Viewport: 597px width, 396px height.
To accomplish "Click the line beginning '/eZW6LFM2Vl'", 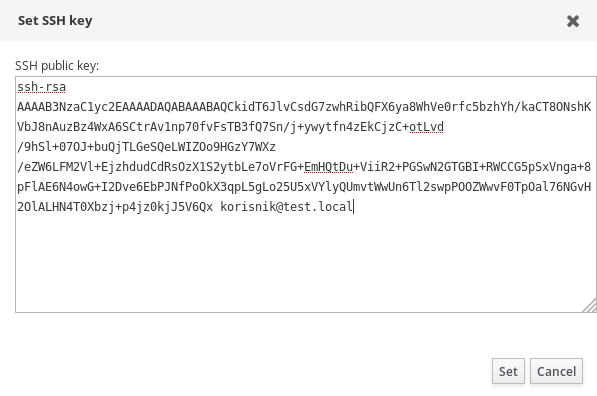I will pos(304,167).
